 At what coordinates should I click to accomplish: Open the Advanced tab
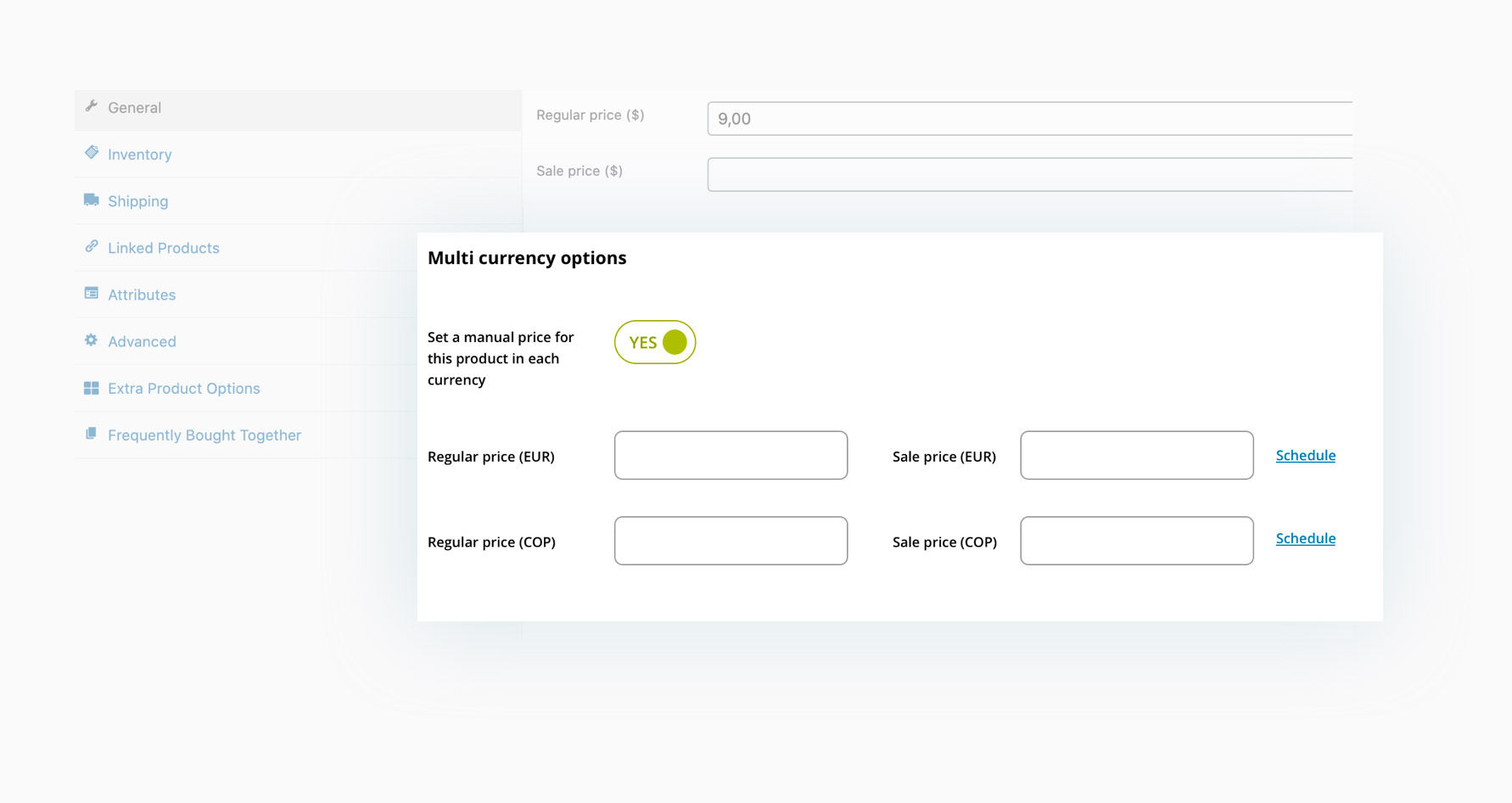[x=246, y=341]
